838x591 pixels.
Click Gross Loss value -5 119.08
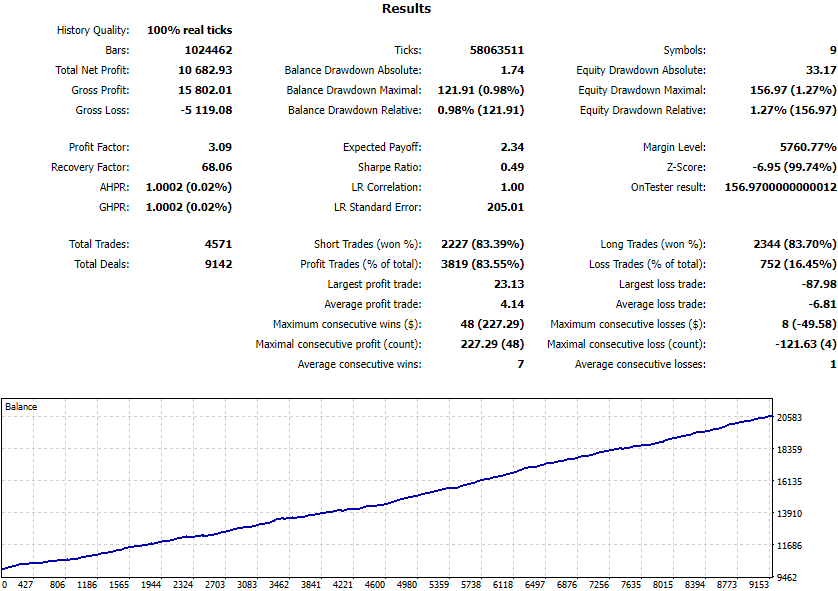click(x=206, y=110)
